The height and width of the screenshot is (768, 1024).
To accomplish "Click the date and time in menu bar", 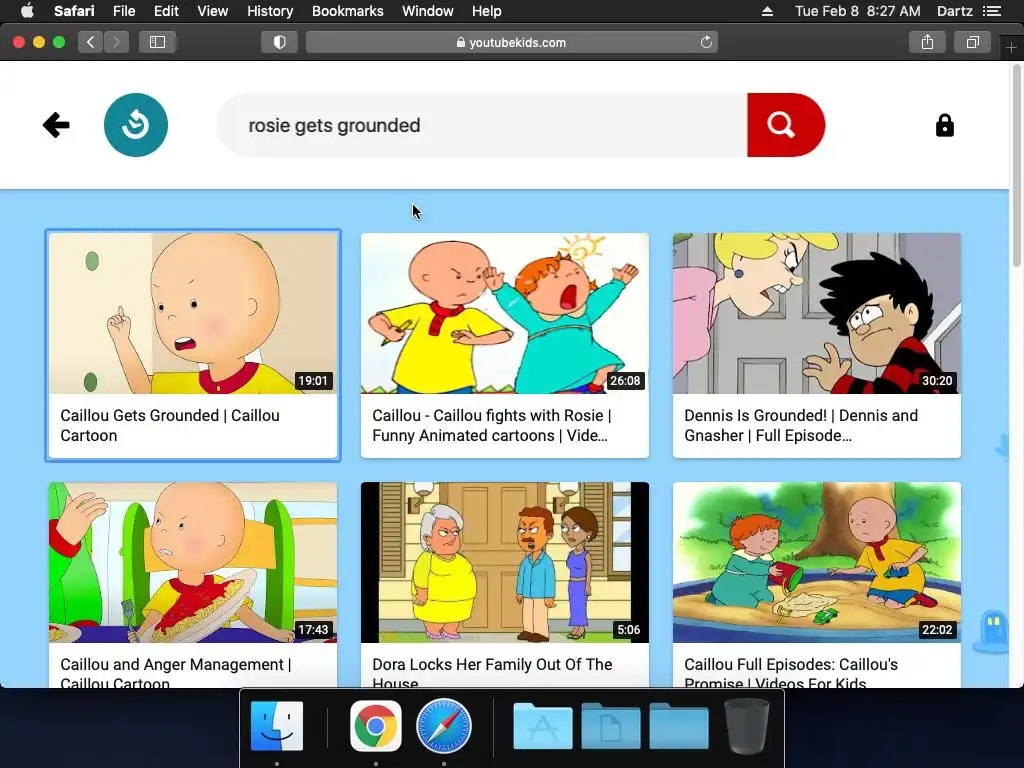I will pyautogui.click(x=857, y=11).
